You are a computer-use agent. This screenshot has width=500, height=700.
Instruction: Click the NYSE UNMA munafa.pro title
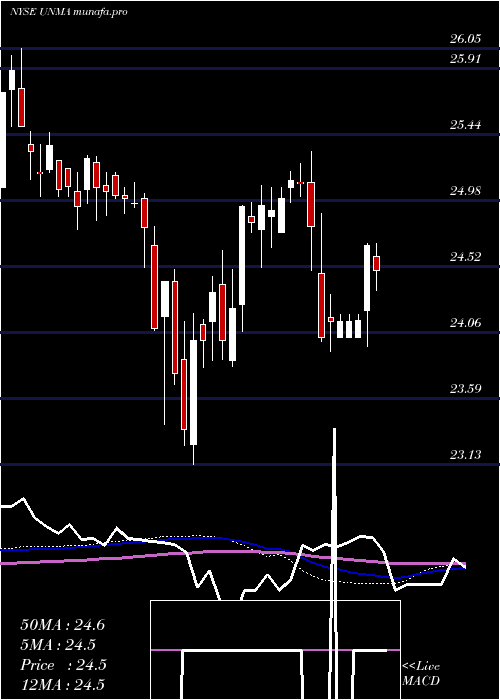point(68,11)
